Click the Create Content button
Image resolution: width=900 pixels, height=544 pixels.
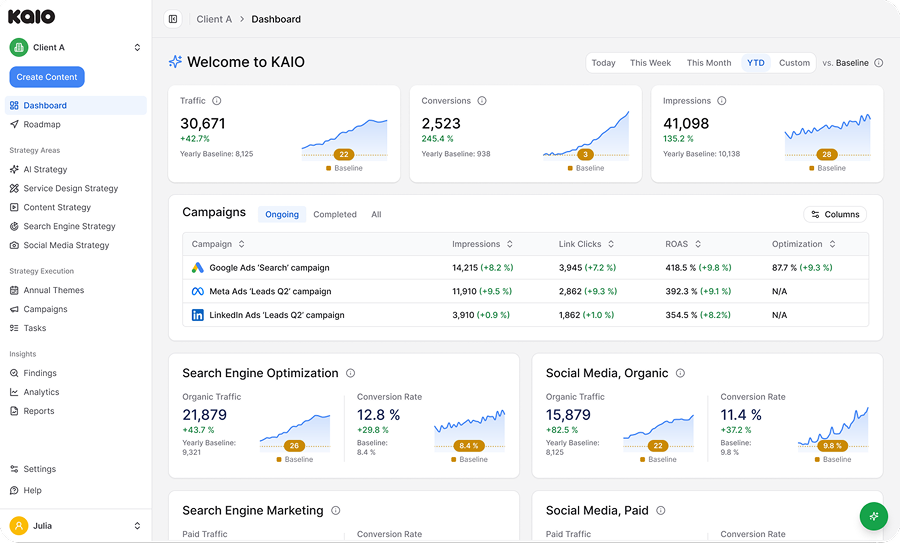coord(47,77)
